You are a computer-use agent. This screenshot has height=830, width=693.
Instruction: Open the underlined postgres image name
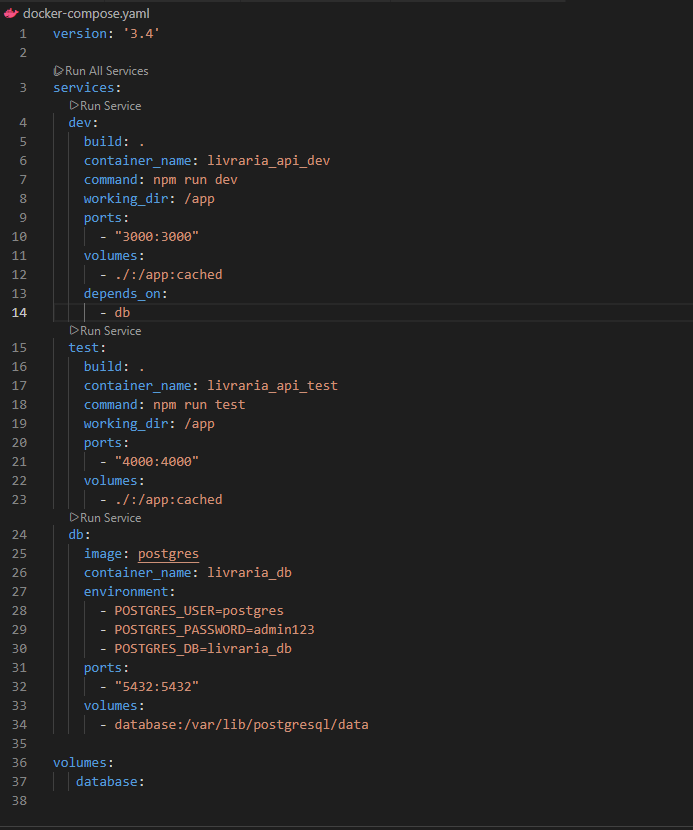168,555
